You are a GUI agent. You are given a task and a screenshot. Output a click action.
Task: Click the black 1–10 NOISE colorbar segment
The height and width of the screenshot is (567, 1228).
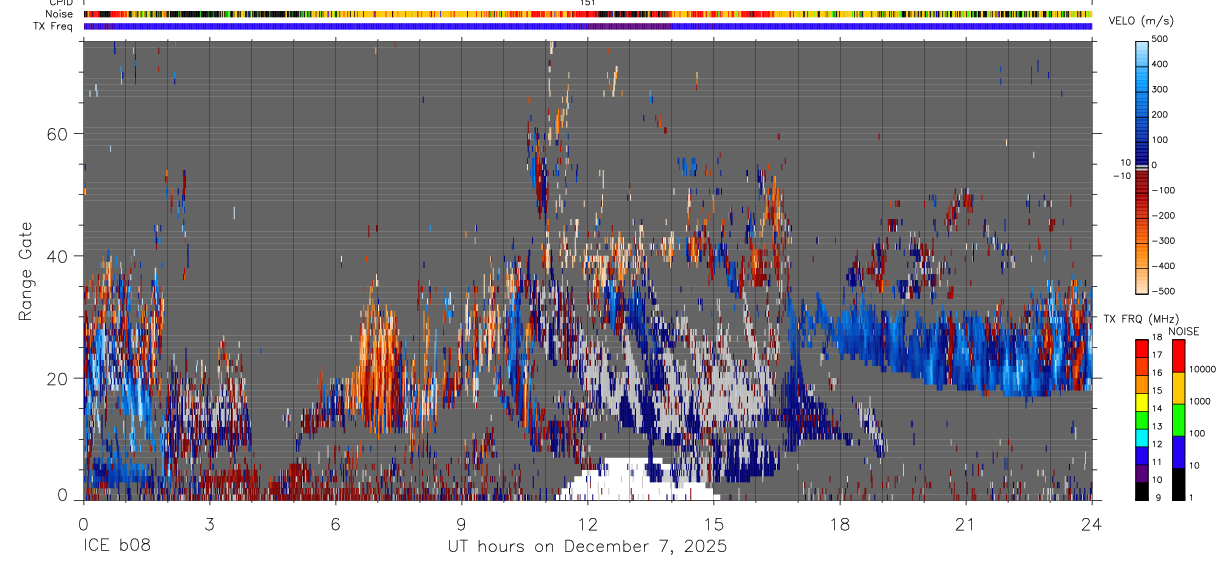pos(1178,483)
